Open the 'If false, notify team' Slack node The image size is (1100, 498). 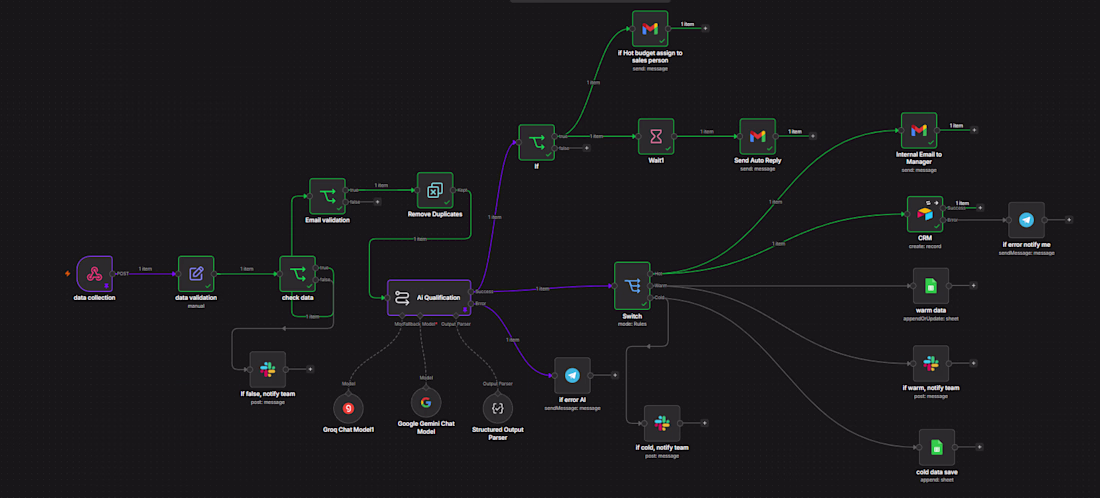point(267,369)
